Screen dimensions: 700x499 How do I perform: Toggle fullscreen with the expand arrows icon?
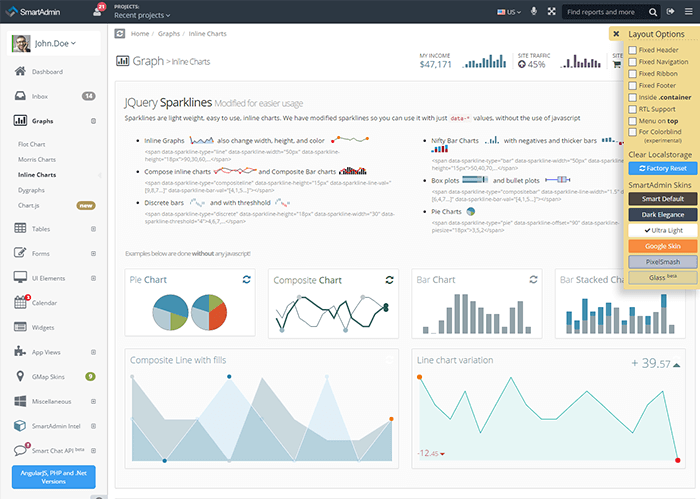(x=550, y=12)
